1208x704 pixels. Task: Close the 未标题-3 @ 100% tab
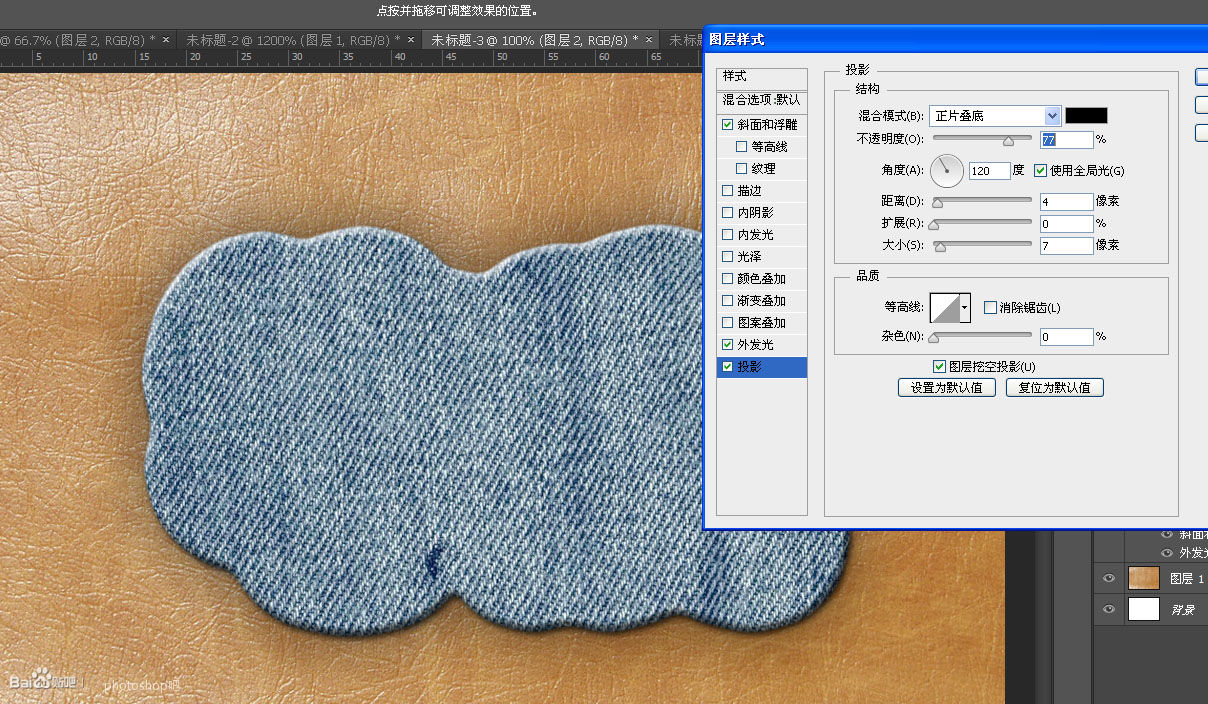[649, 40]
